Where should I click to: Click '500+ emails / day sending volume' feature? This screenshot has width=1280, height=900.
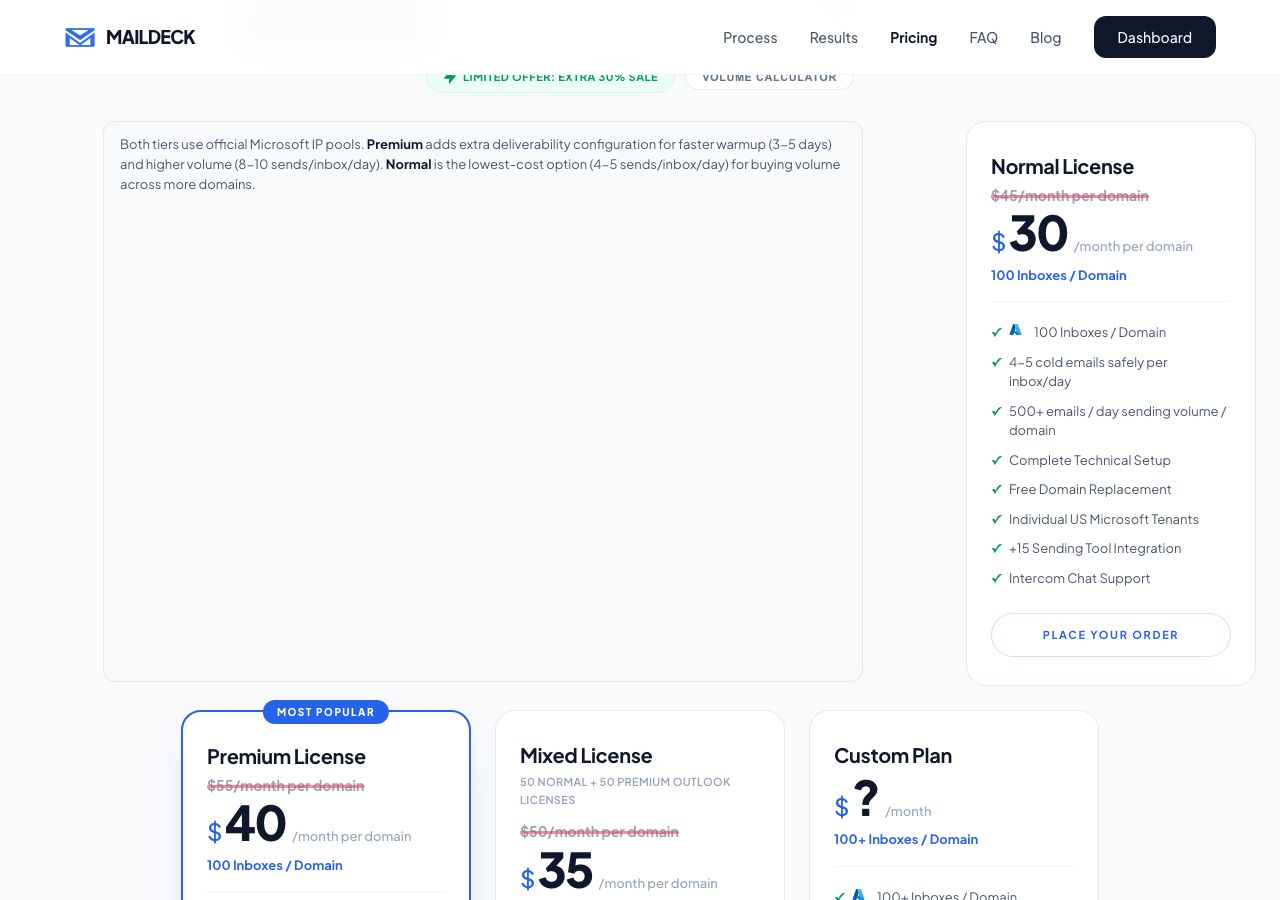point(1117,421)
